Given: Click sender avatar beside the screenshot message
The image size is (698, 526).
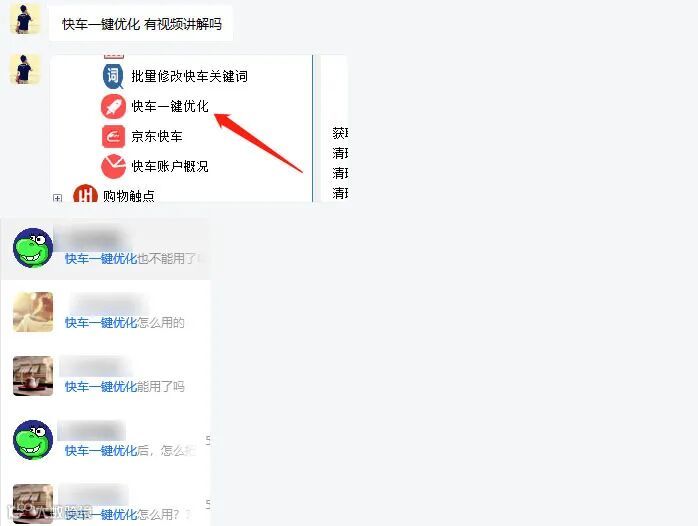Looking at the screenshot, I should 25,69.
